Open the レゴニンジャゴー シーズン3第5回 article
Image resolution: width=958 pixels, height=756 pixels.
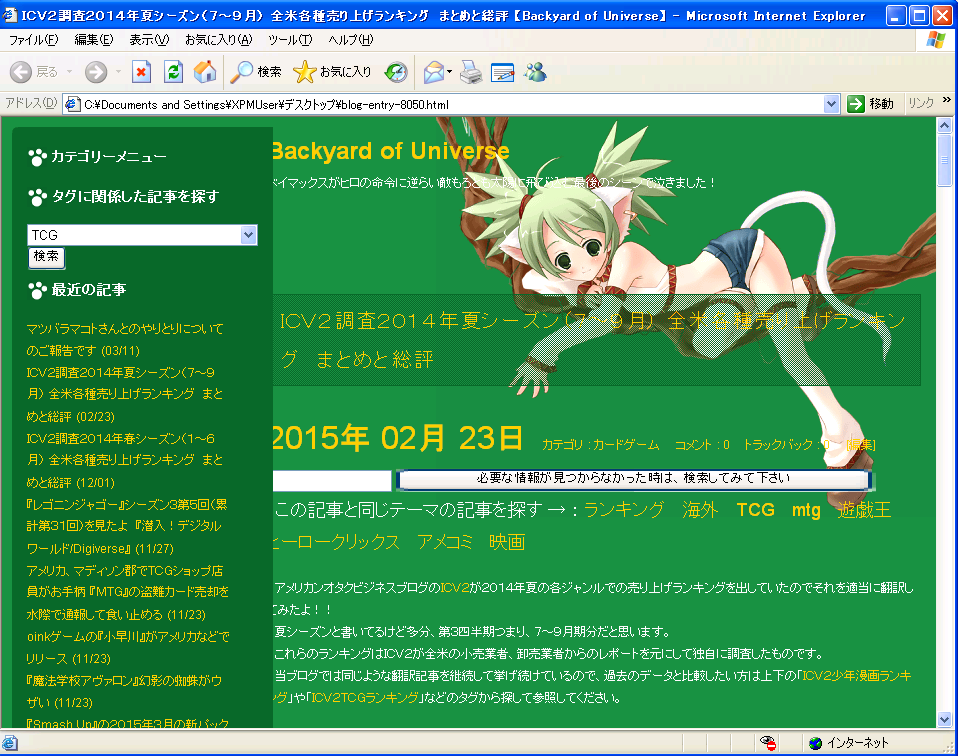click(x=125, y=527)
